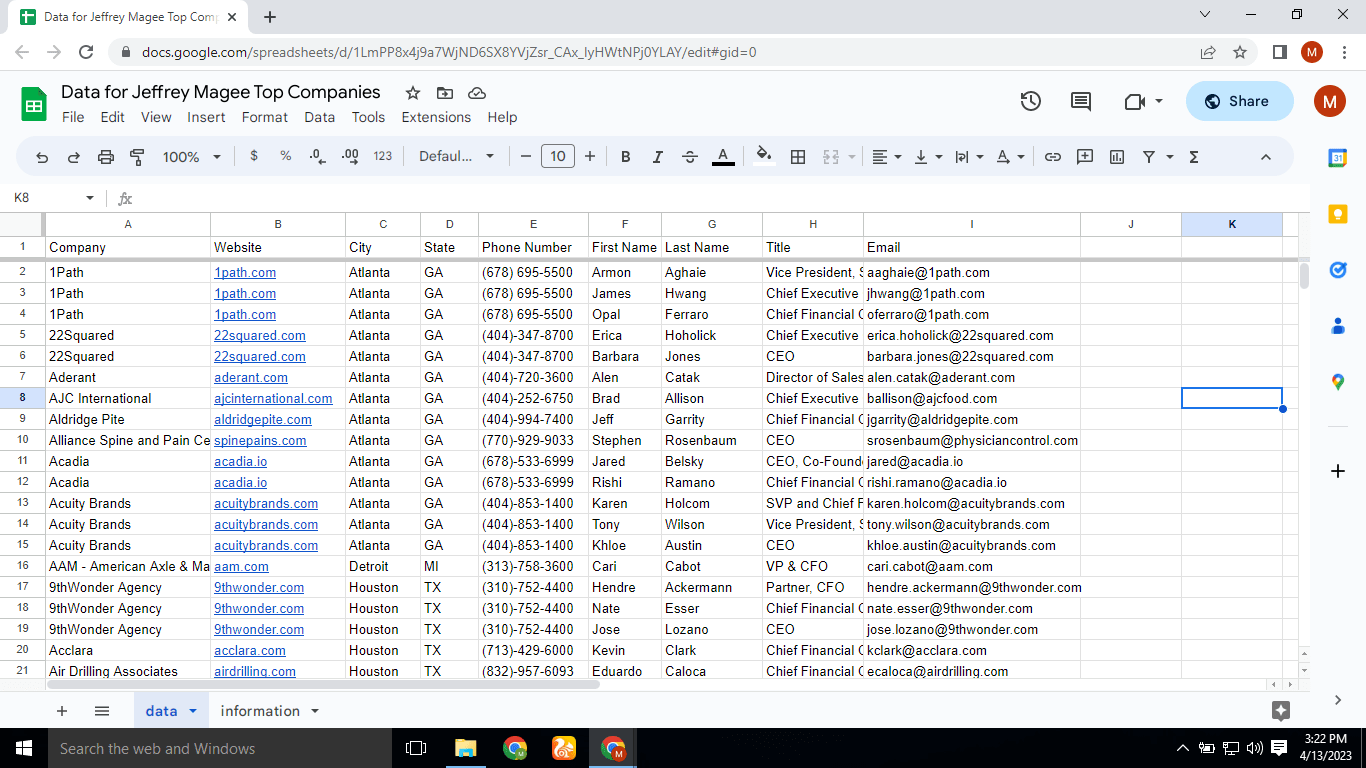Add a new sheet with plus button

pos(62,711)
